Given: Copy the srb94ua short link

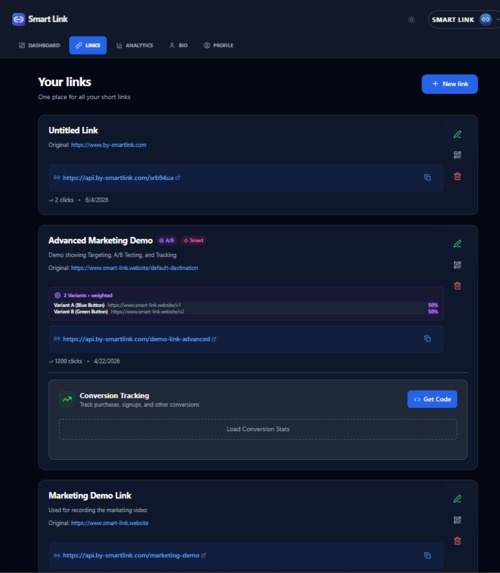Looking at the screenshot, I should [x=427, y=178].
